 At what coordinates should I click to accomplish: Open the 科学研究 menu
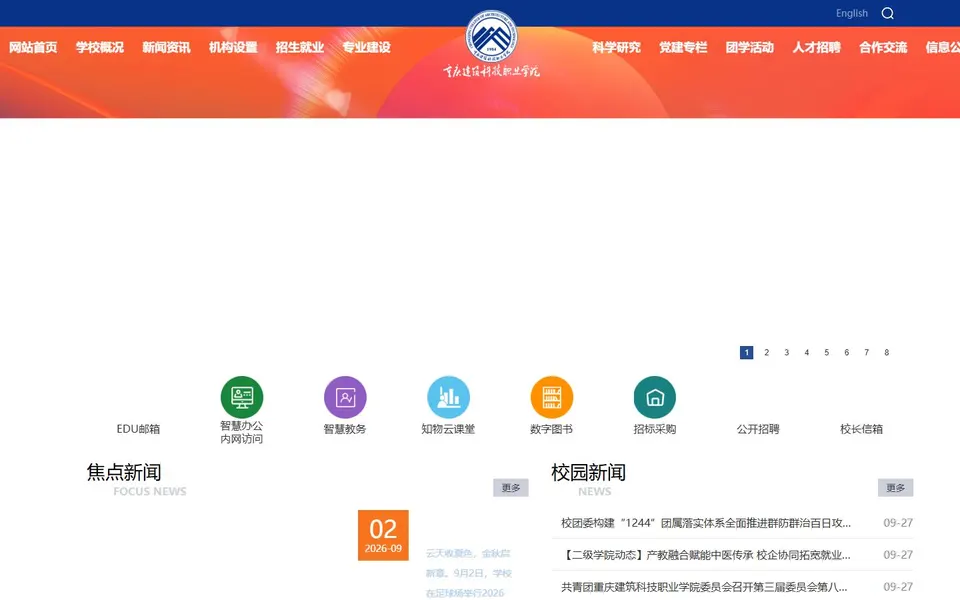617,47
